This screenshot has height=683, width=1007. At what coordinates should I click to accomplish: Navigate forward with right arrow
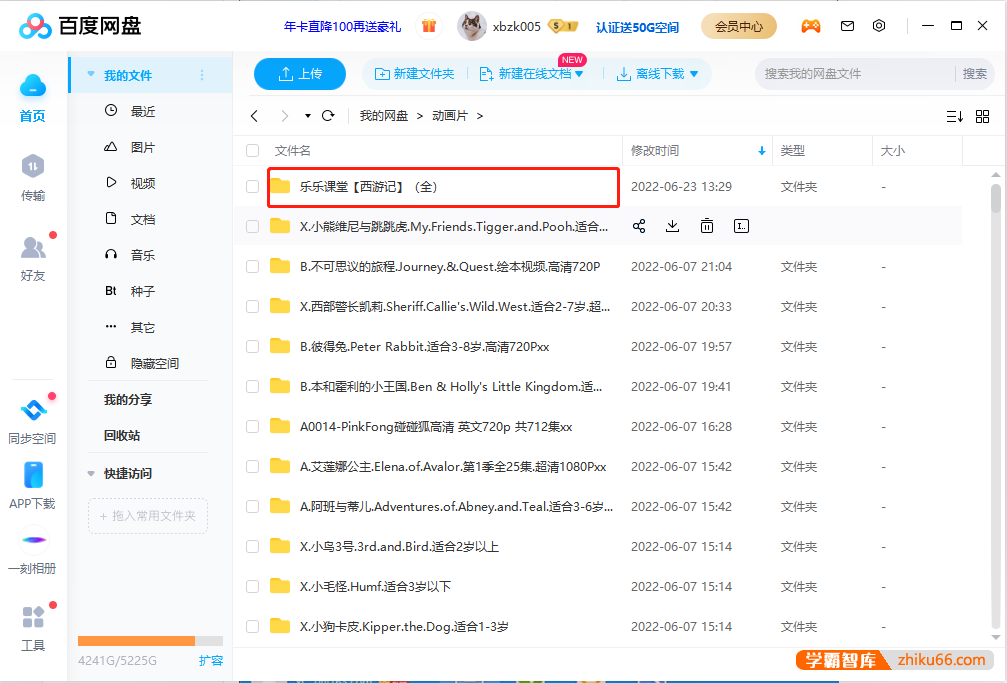pos(285,116)
